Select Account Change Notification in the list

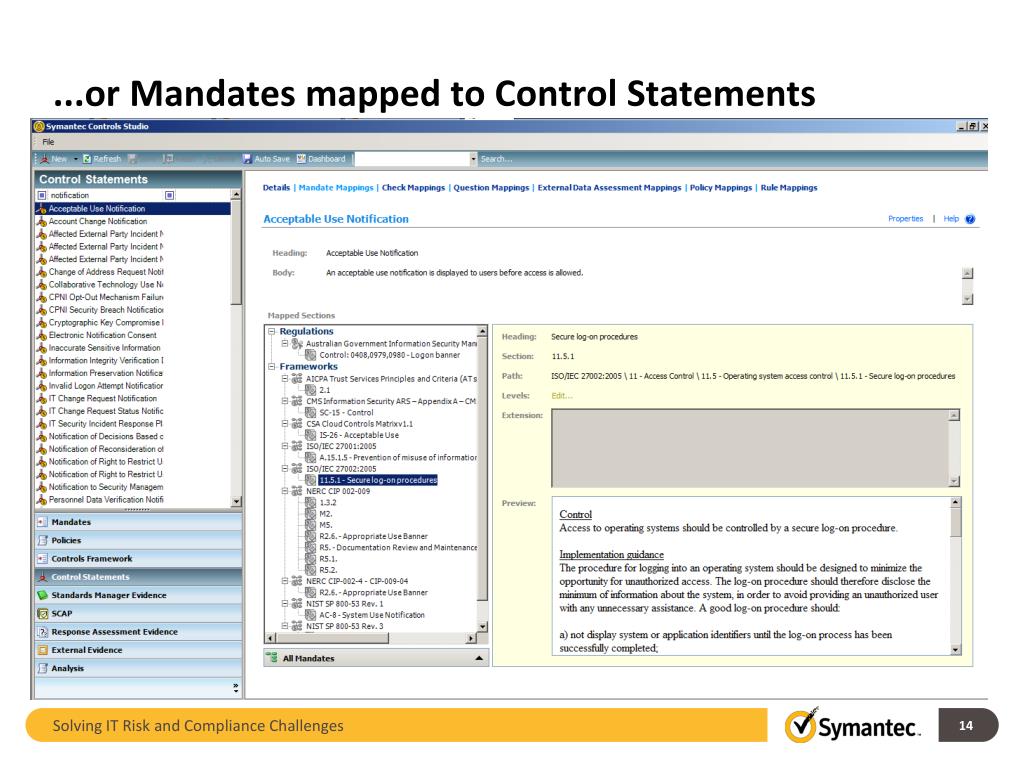click(97, 221)
